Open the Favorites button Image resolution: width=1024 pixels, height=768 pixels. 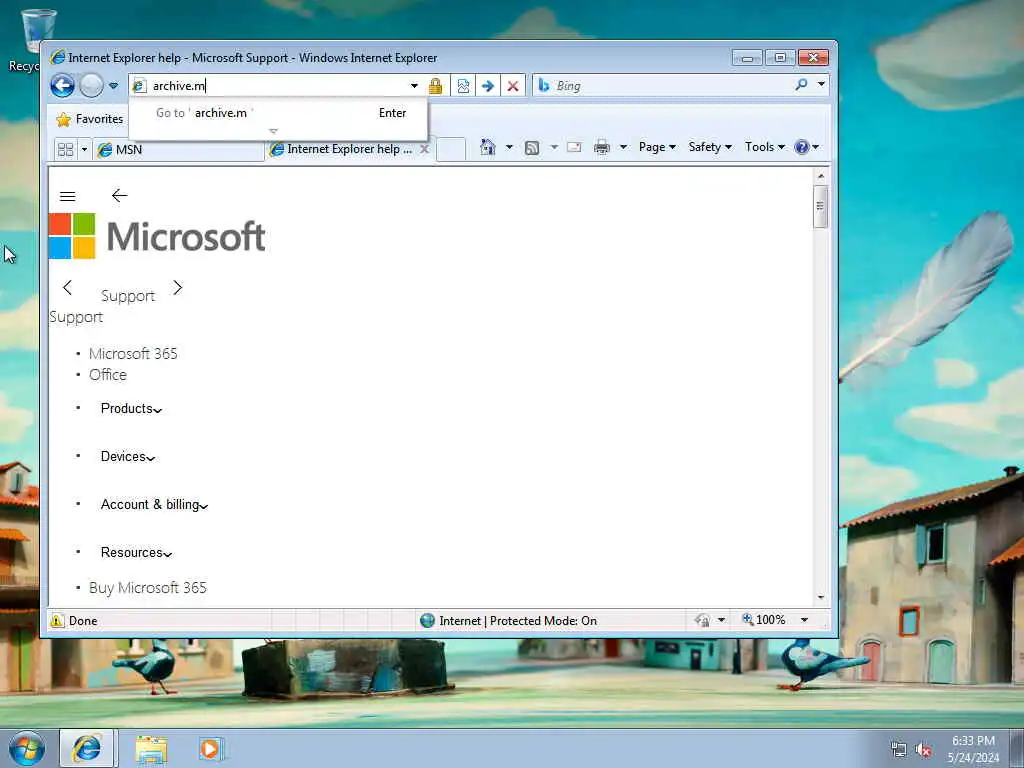pyautogui.click(x=90, y=119)
